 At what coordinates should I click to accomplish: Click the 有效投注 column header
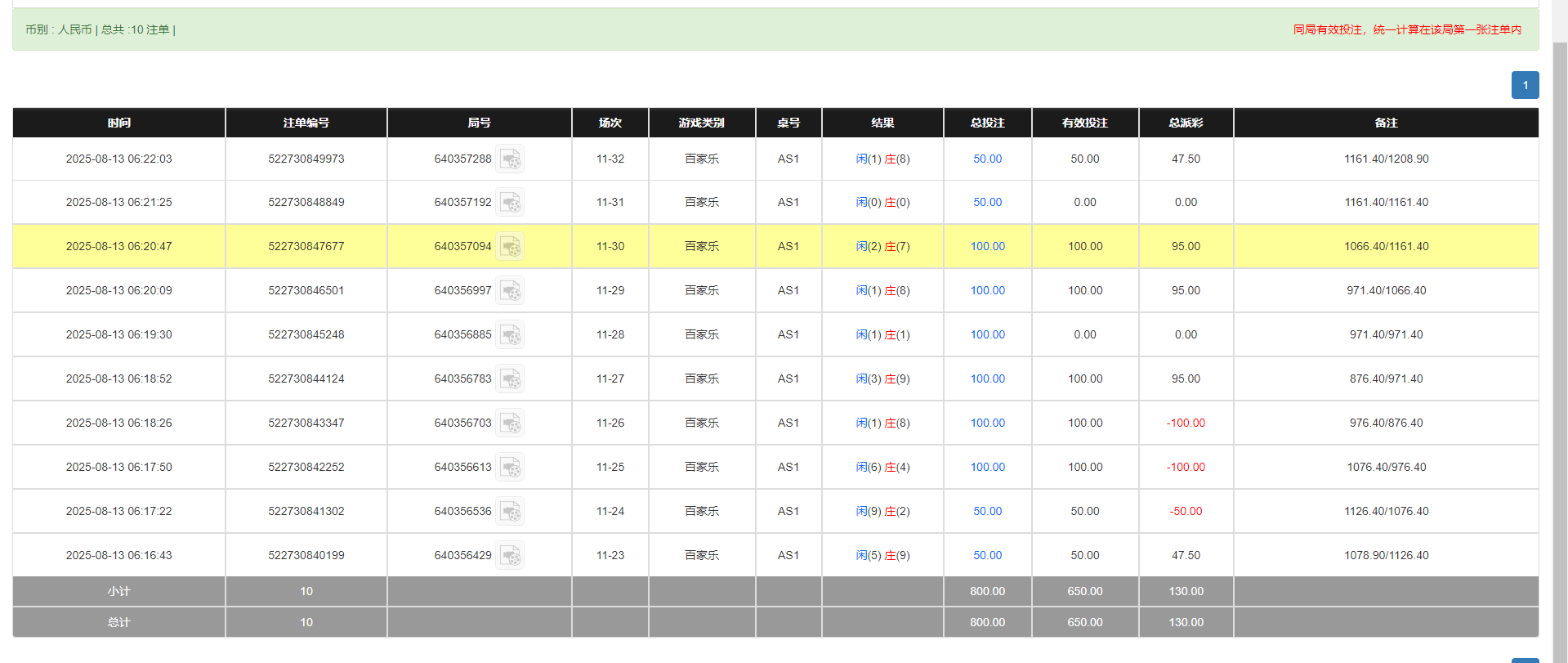(x=1085, y=123)
